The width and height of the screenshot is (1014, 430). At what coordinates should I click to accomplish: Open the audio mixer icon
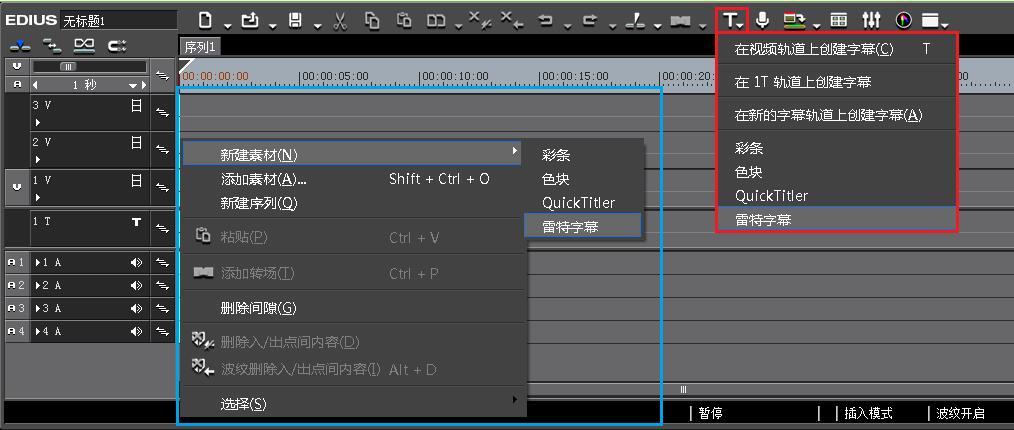coord(871,19)
